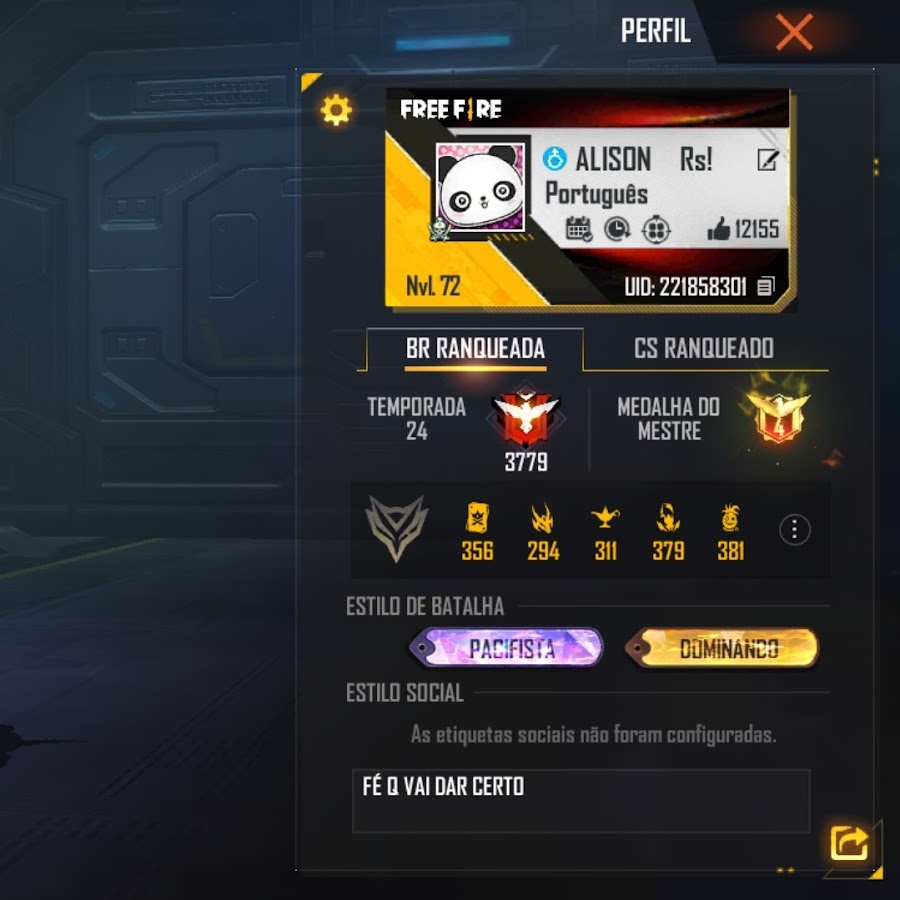Expand more badges with three-dot button
Viewport: 900px width, 900px height.
(794, 529)
